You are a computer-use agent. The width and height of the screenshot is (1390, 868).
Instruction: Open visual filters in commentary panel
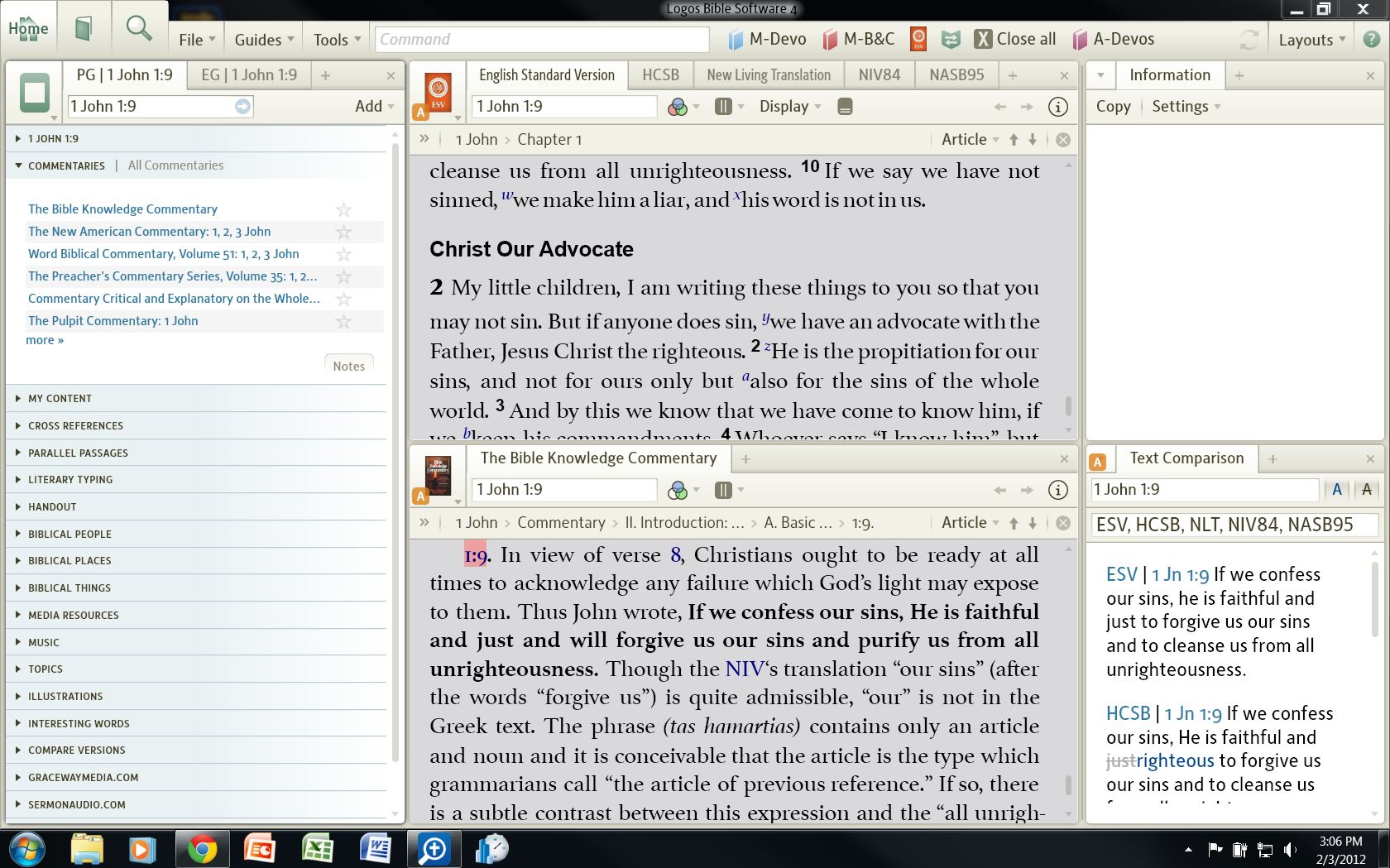click(x=678, y=490)
